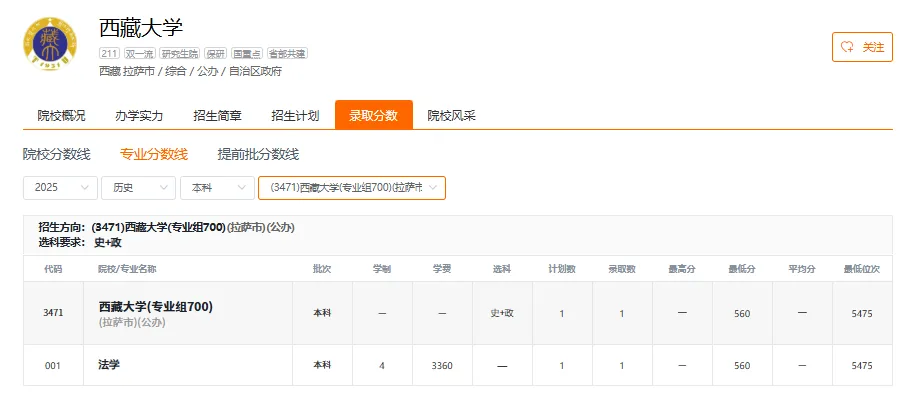Click the 批次 column header
921x405 pixels.
pos(322,269)
